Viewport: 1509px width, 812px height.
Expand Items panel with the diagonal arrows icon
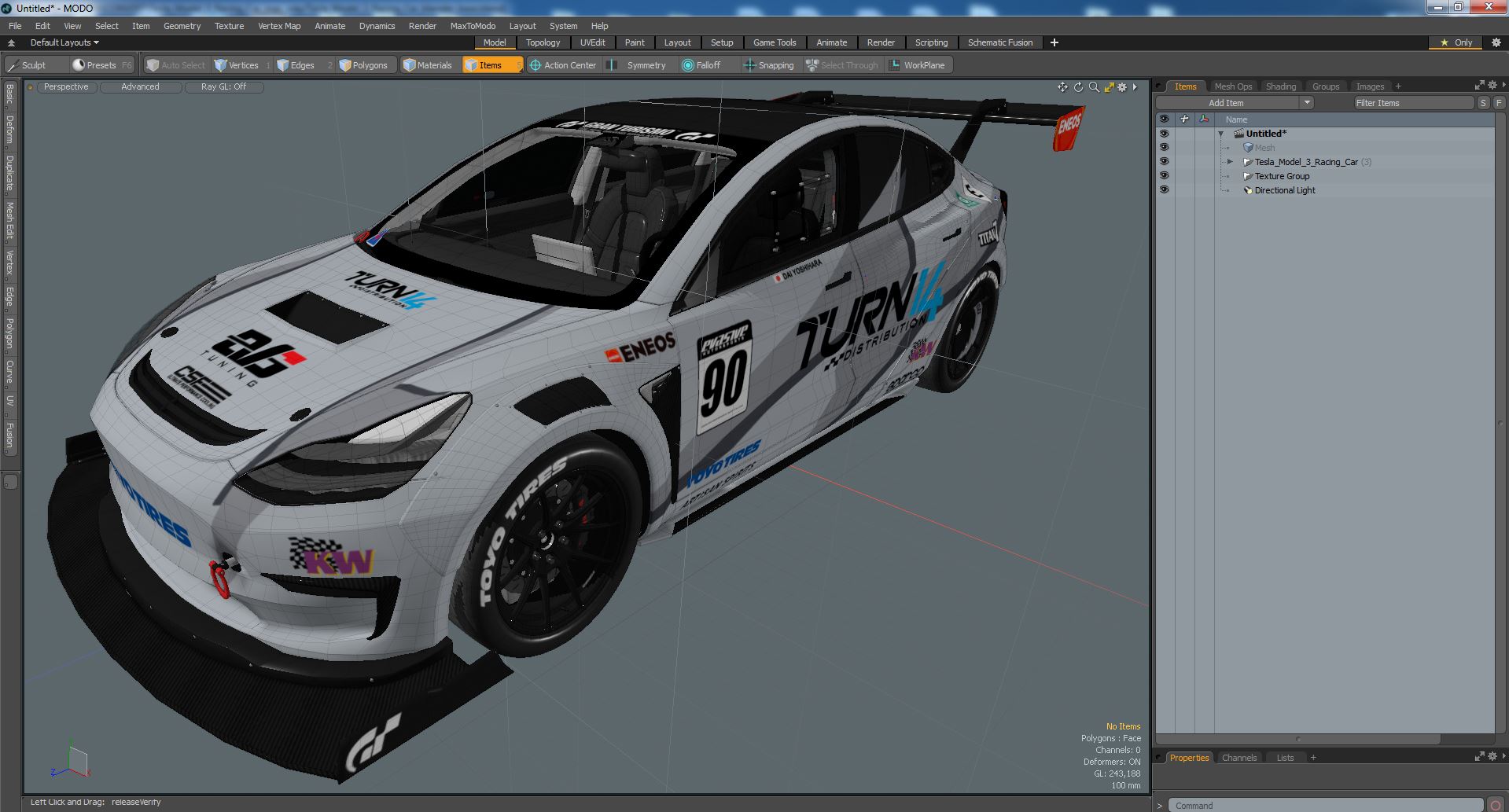1479,85
